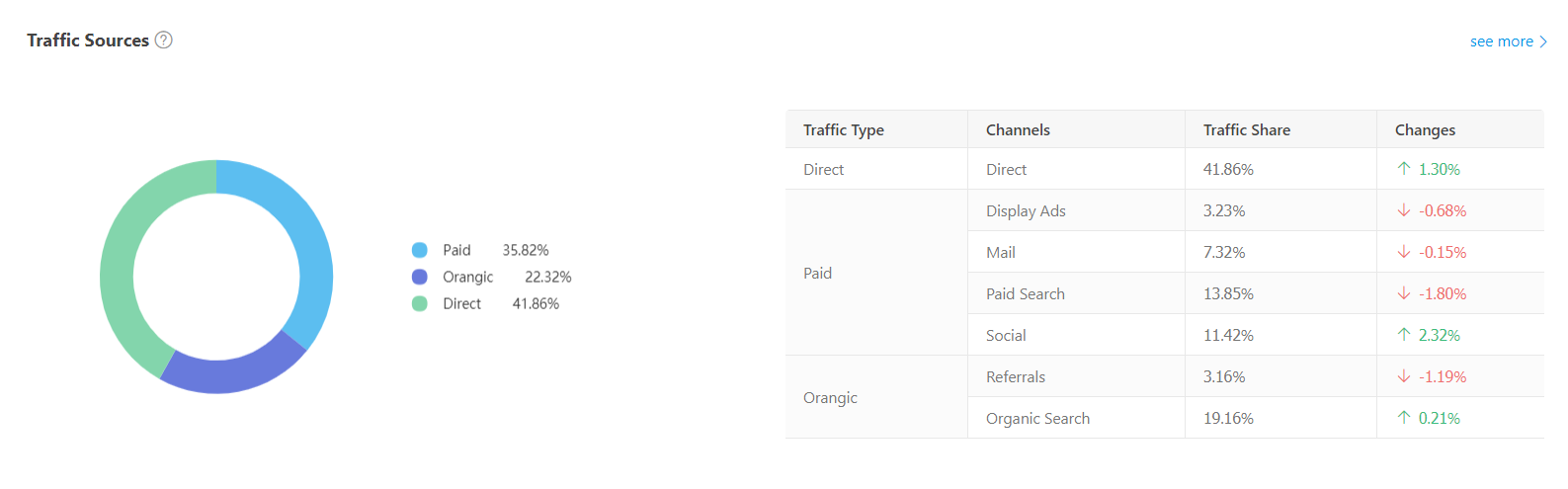Click the down arrow beside -0.15% change
Viewport: 1568px width, 489px height.
click(1404, 252)
